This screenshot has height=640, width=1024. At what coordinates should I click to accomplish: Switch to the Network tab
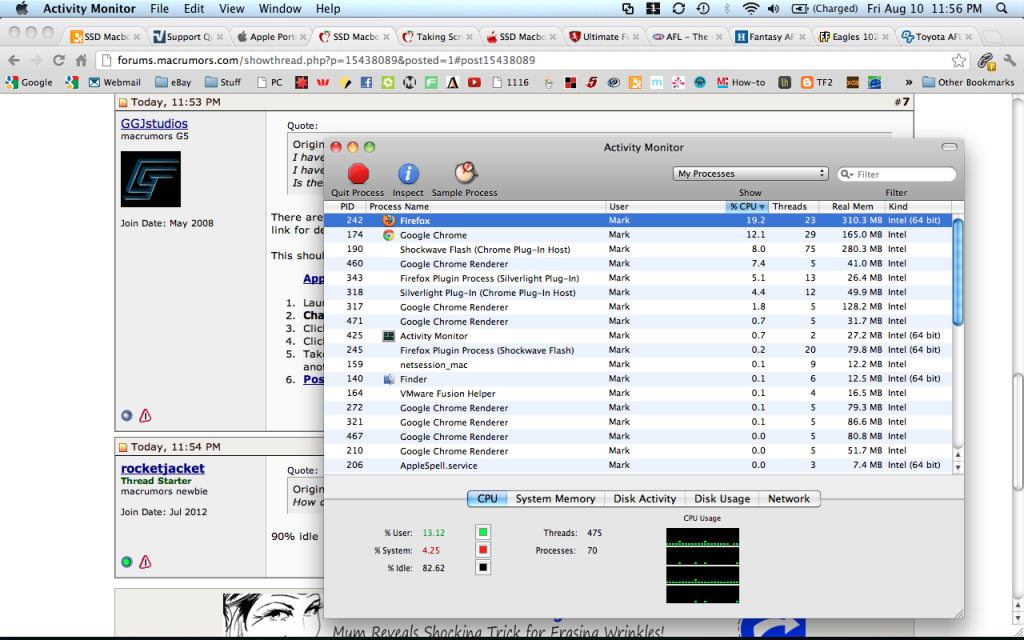point(789,498)
